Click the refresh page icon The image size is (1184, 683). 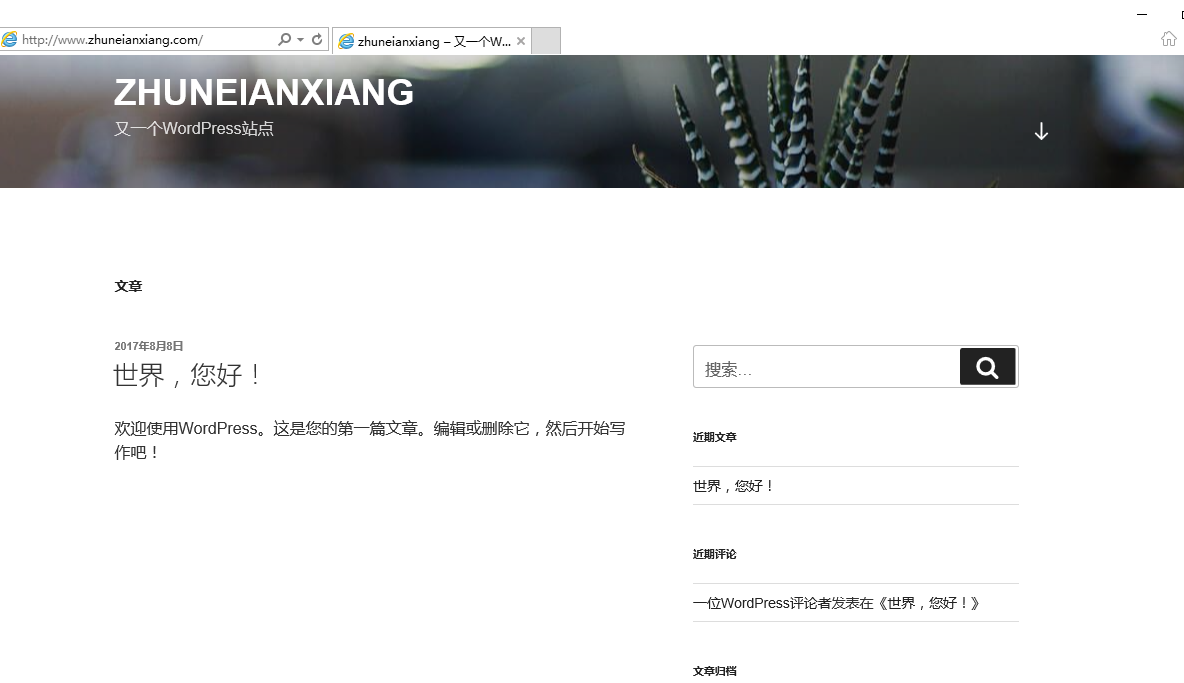pos(317,39)
